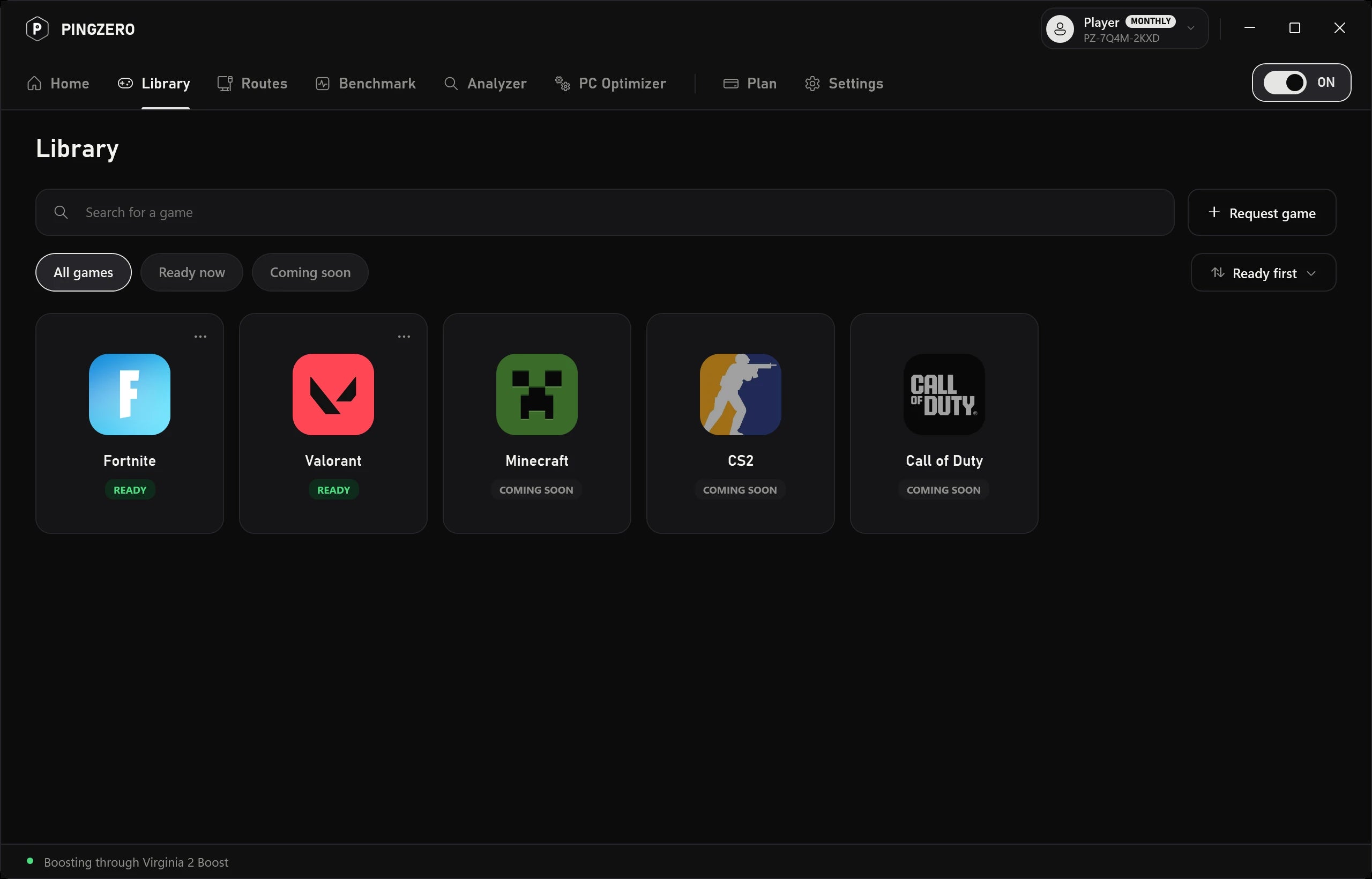1372x879 pixels.
Task: Click the Library page heading
Action: coord(77,148)
